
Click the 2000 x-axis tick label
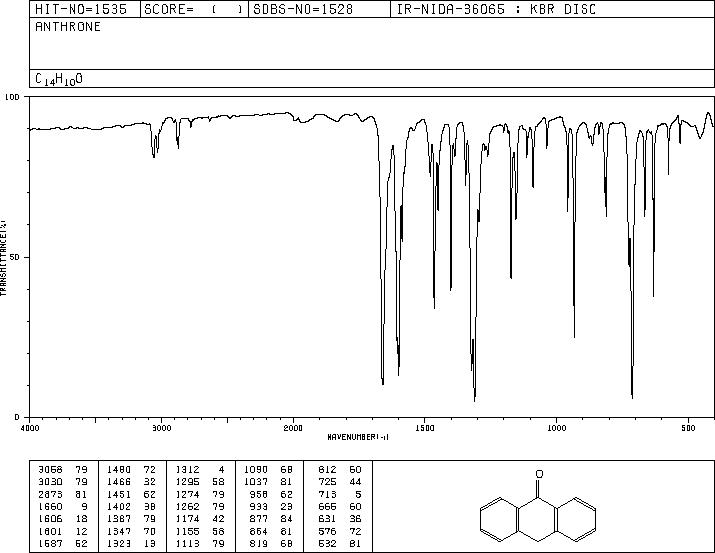(x=293, y=428)
